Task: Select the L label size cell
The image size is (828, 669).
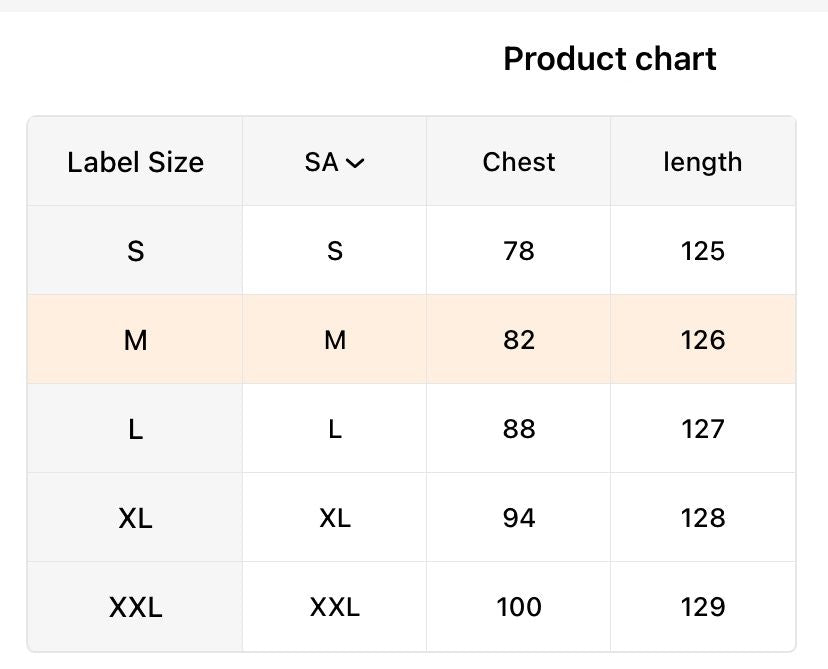Action: 135,429
